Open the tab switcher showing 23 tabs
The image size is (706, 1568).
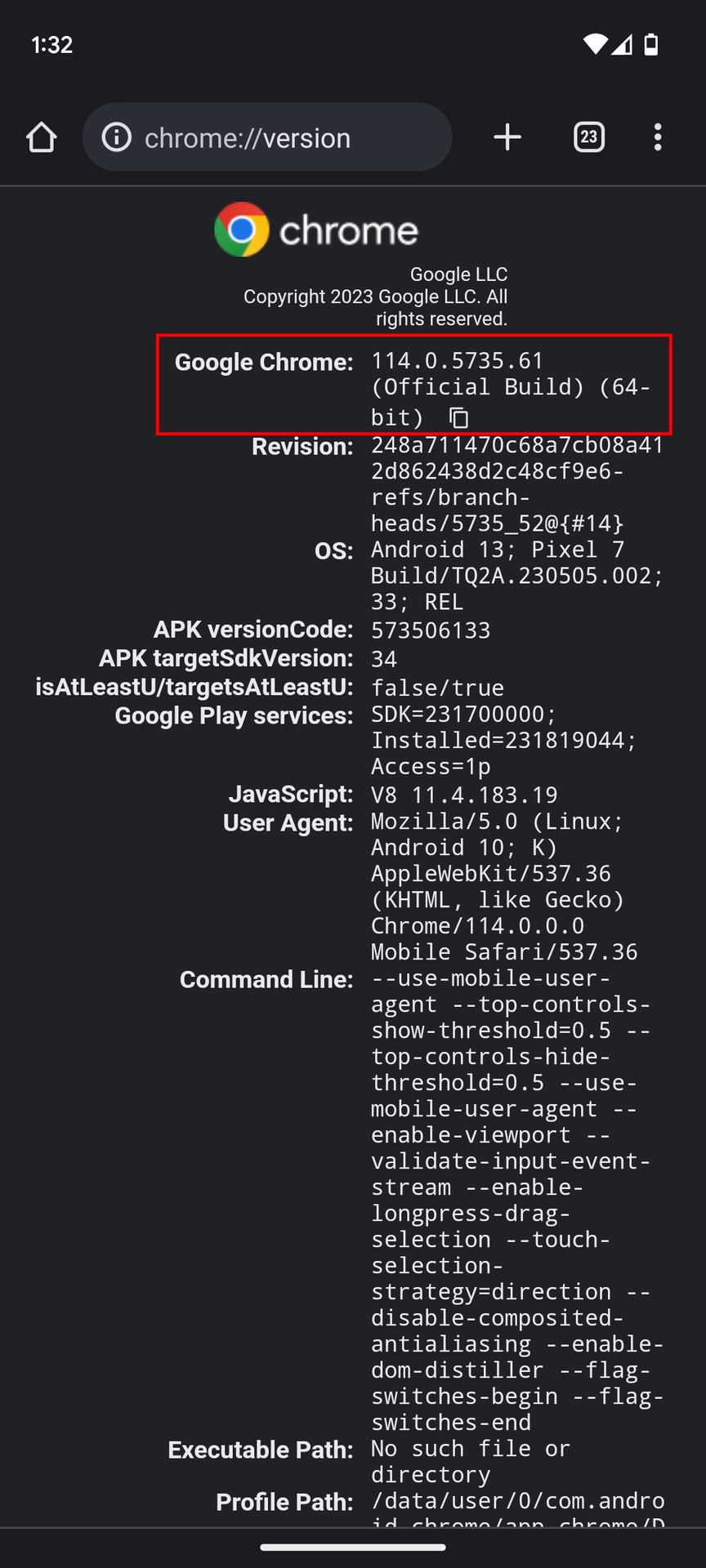588,137
